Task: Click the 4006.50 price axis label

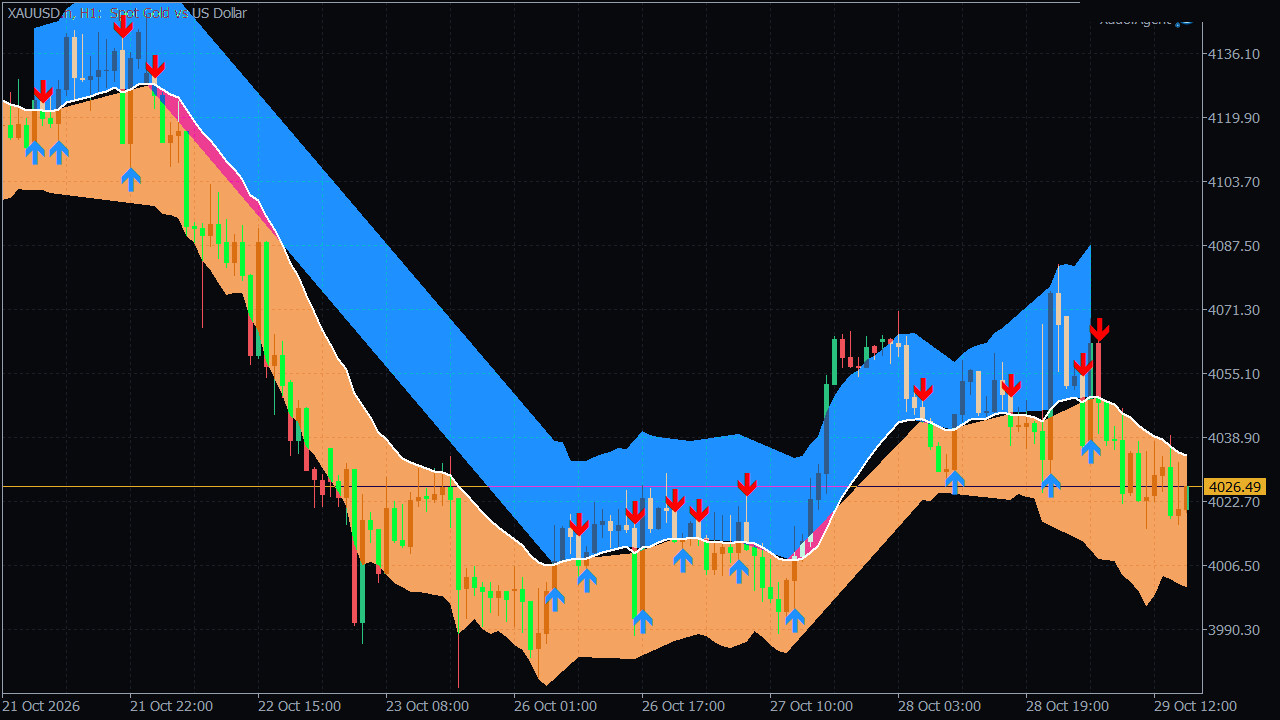Action: pyautogui.click(x=1234, y=566)
